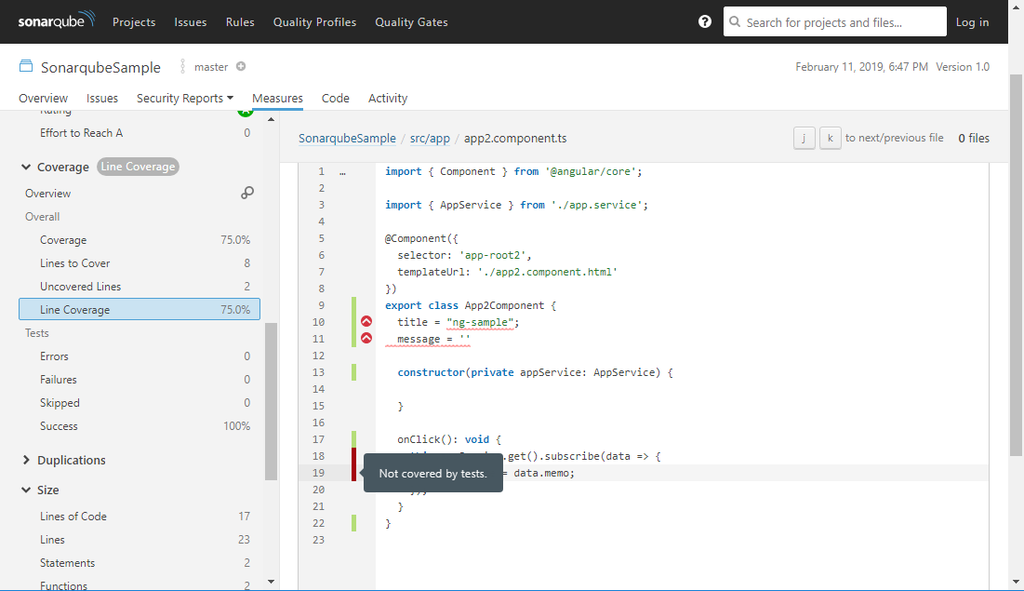1024x591 pixels.
Task: Switch to the Overview tab
Action: click(x=43, y=98)
